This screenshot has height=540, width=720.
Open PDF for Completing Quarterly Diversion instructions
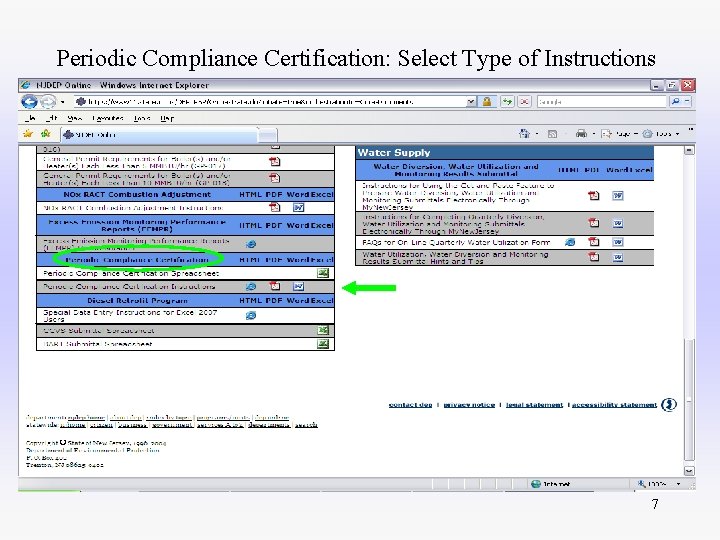594,223
